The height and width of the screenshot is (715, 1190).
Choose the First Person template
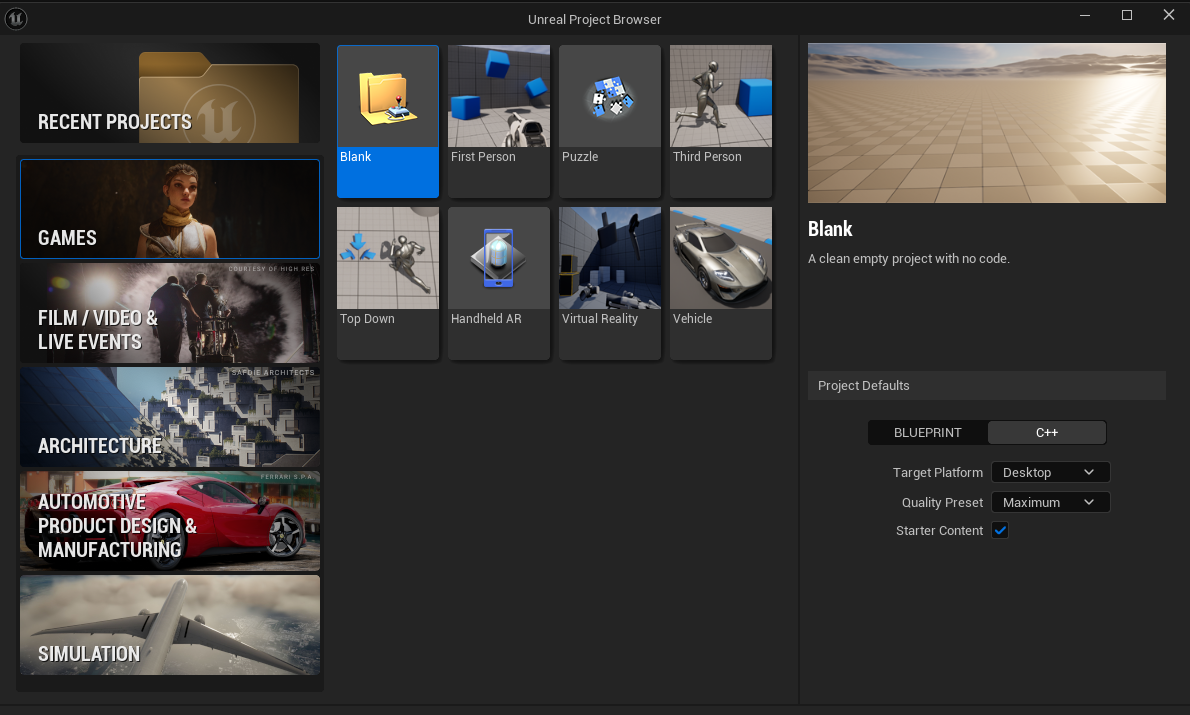(x=499, y=121)
